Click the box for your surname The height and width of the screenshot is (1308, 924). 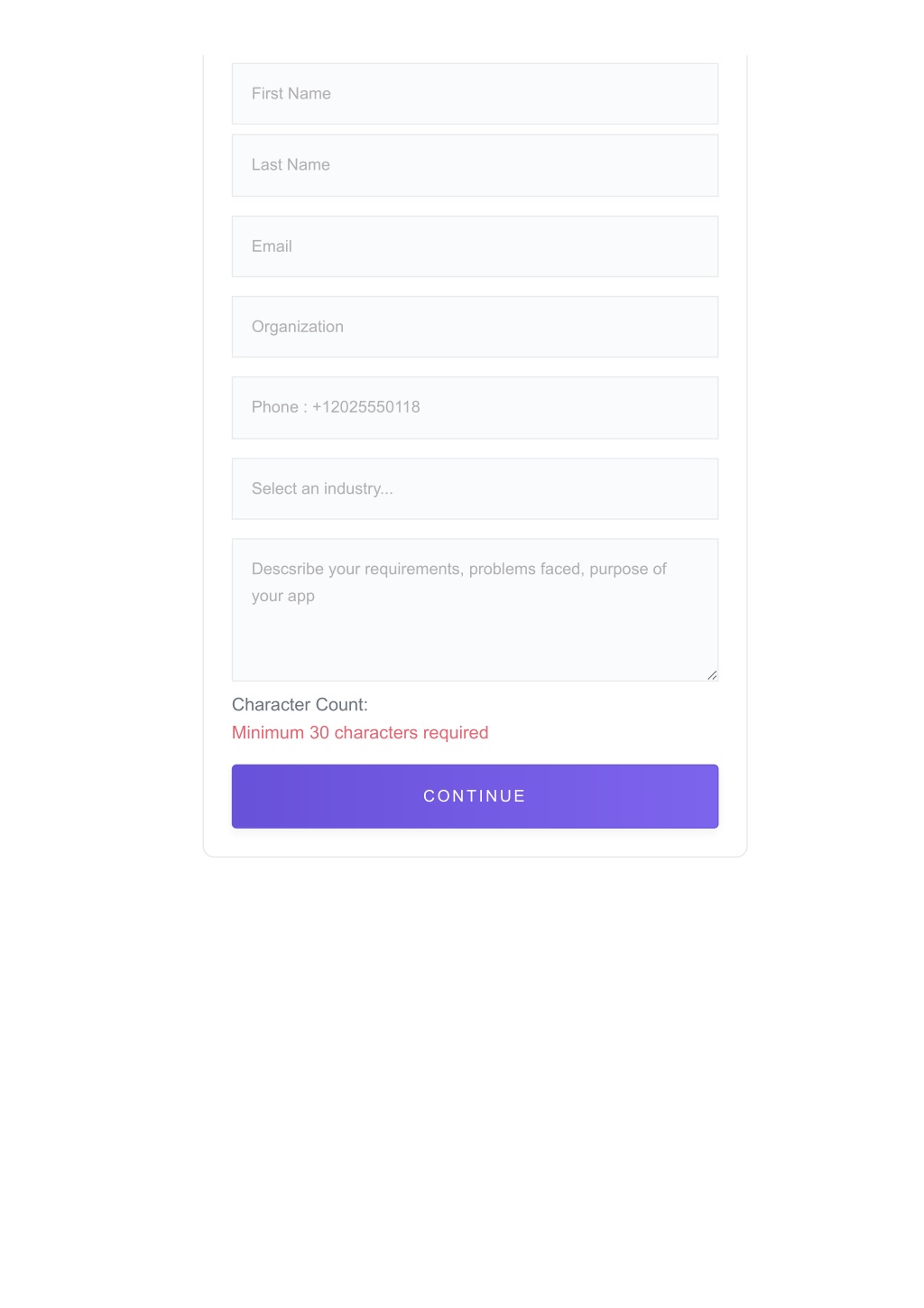[x=475, y=165]
